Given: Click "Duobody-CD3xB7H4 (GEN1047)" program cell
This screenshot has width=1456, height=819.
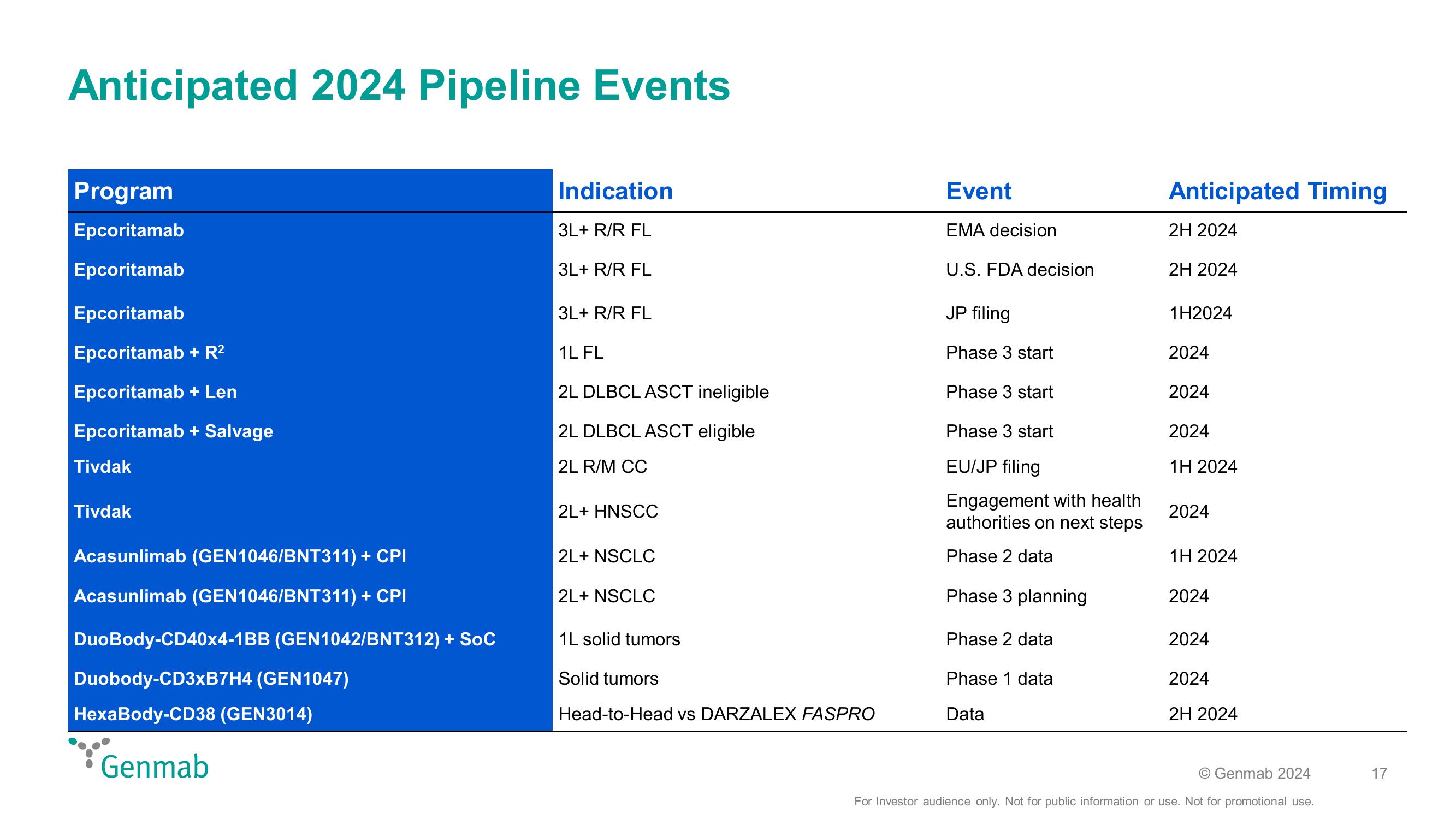Looking at the screenshot, I should pos(211,678).
